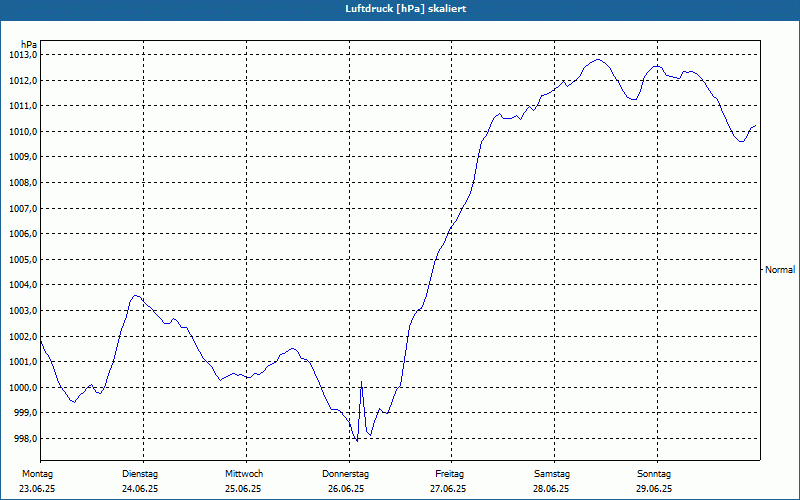Click the 'Mittwoch' day label
Viewport: 800px width, 500px height.
click(x=244, y=474)
